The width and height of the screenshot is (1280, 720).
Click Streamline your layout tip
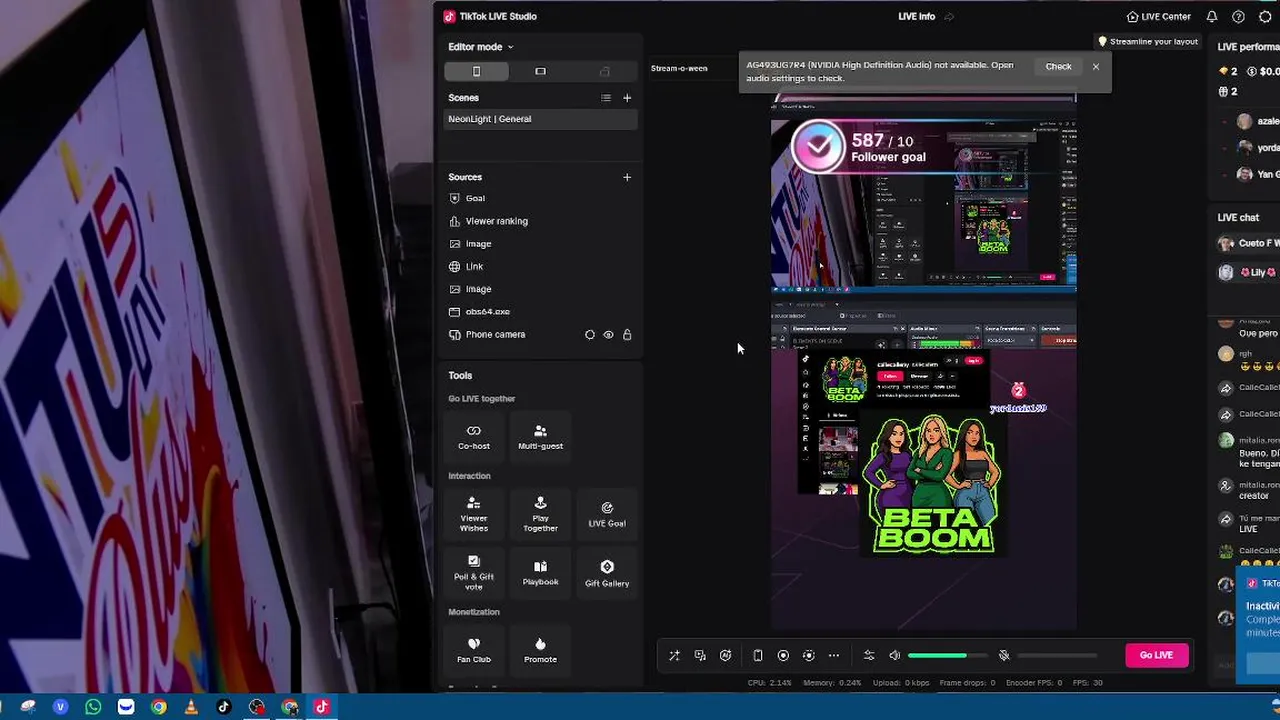pyautogui.click(x=1148, y=42)
